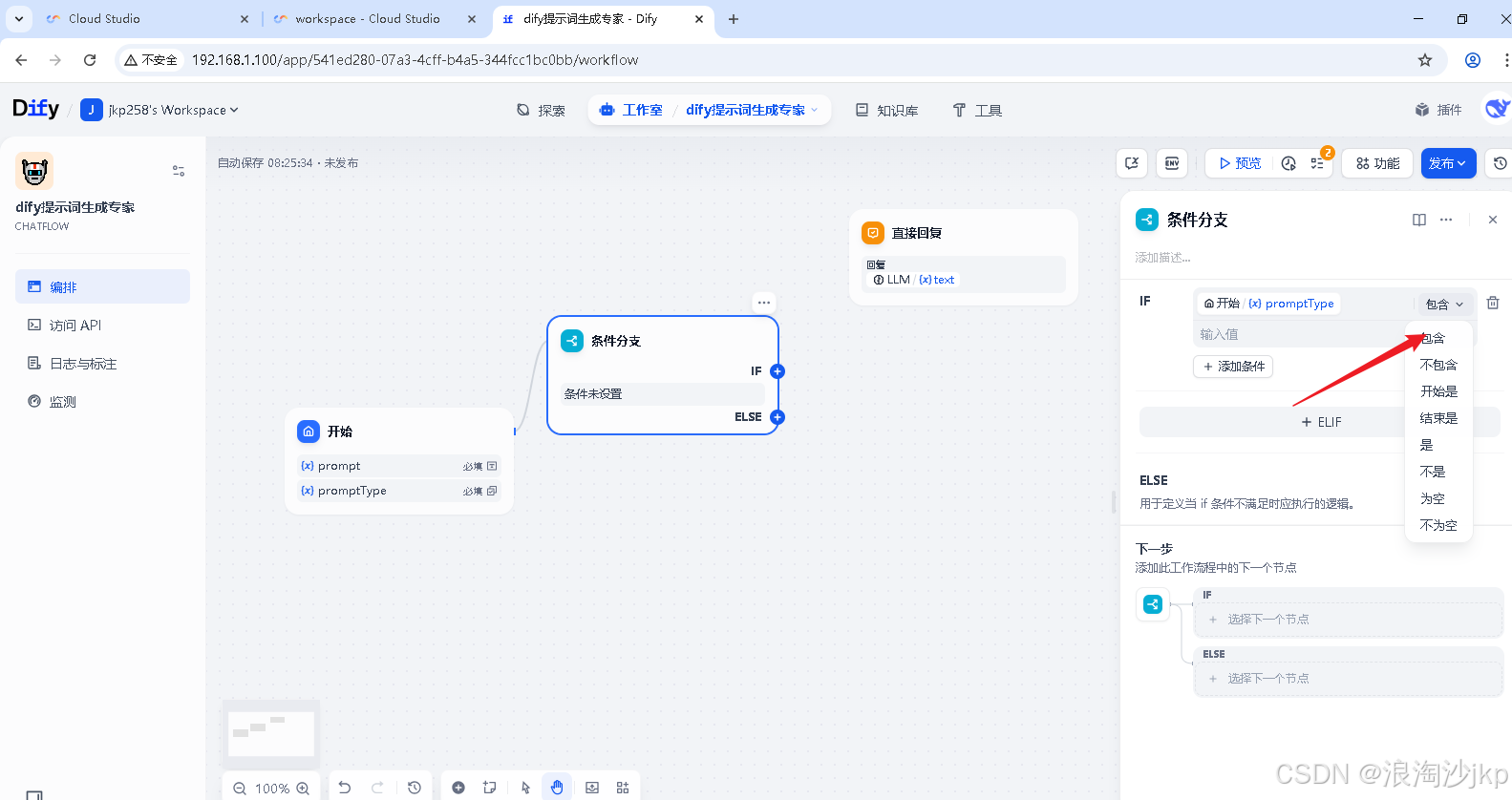Click the condition value input field
The image size is (1512, 800).
click(x=1299, y=334)
